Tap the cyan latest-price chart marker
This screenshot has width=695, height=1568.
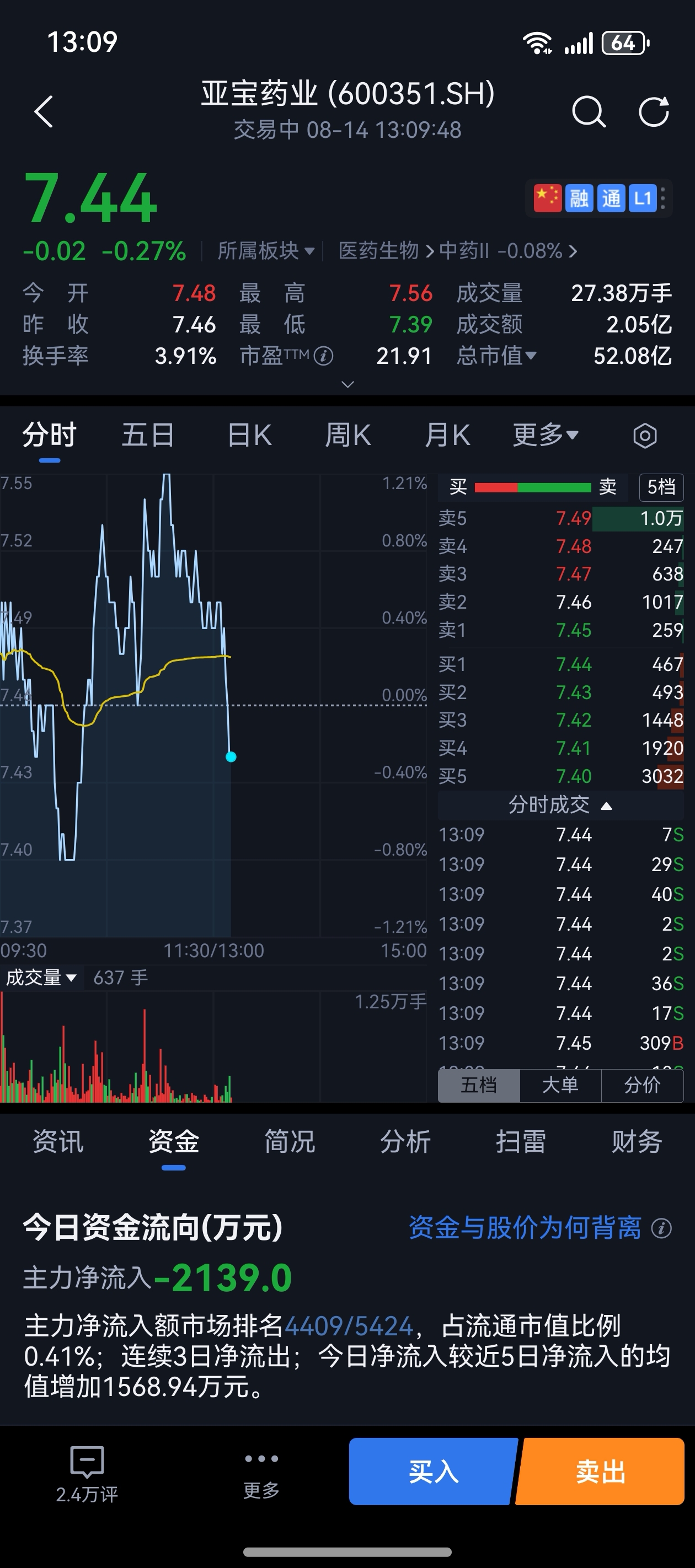point(231,756)
